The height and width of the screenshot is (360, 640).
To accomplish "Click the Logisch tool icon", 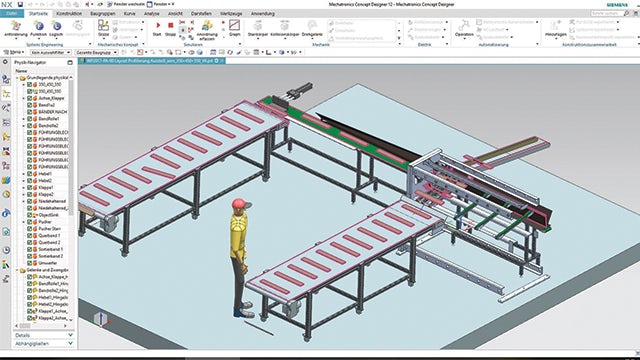I will coord(56,26).
